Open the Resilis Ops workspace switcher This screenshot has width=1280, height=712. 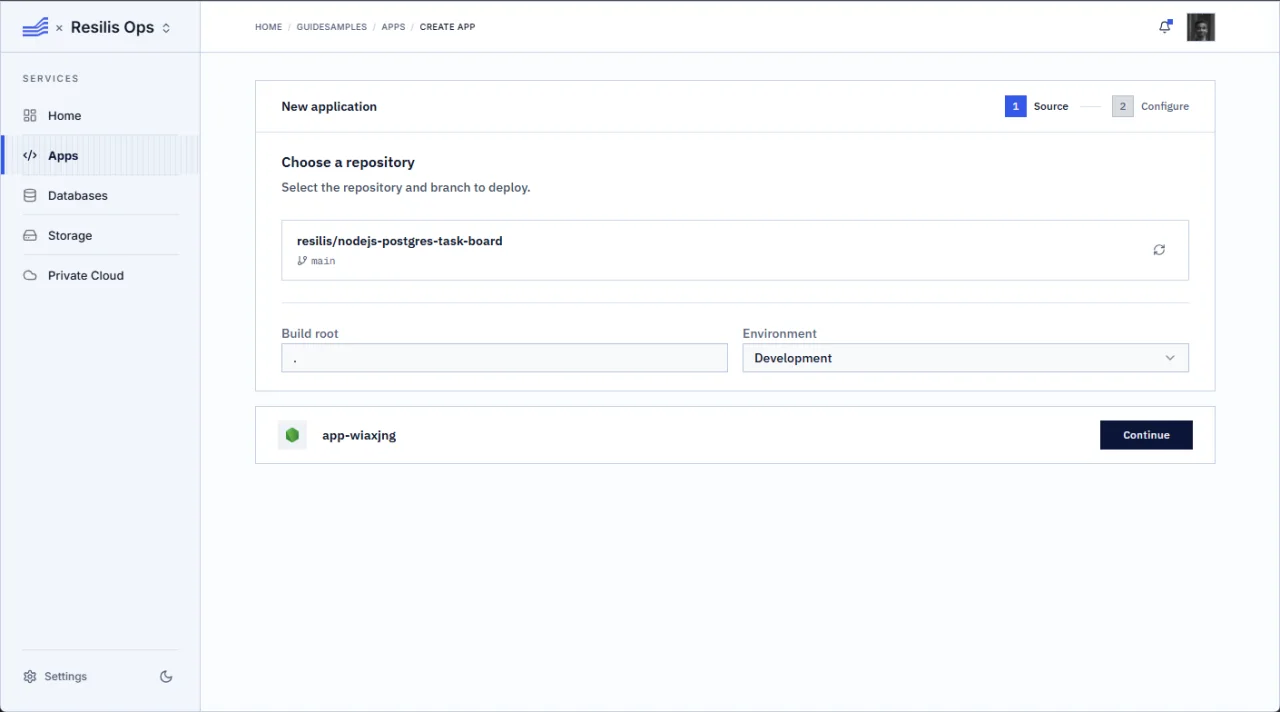pos(120,28)
